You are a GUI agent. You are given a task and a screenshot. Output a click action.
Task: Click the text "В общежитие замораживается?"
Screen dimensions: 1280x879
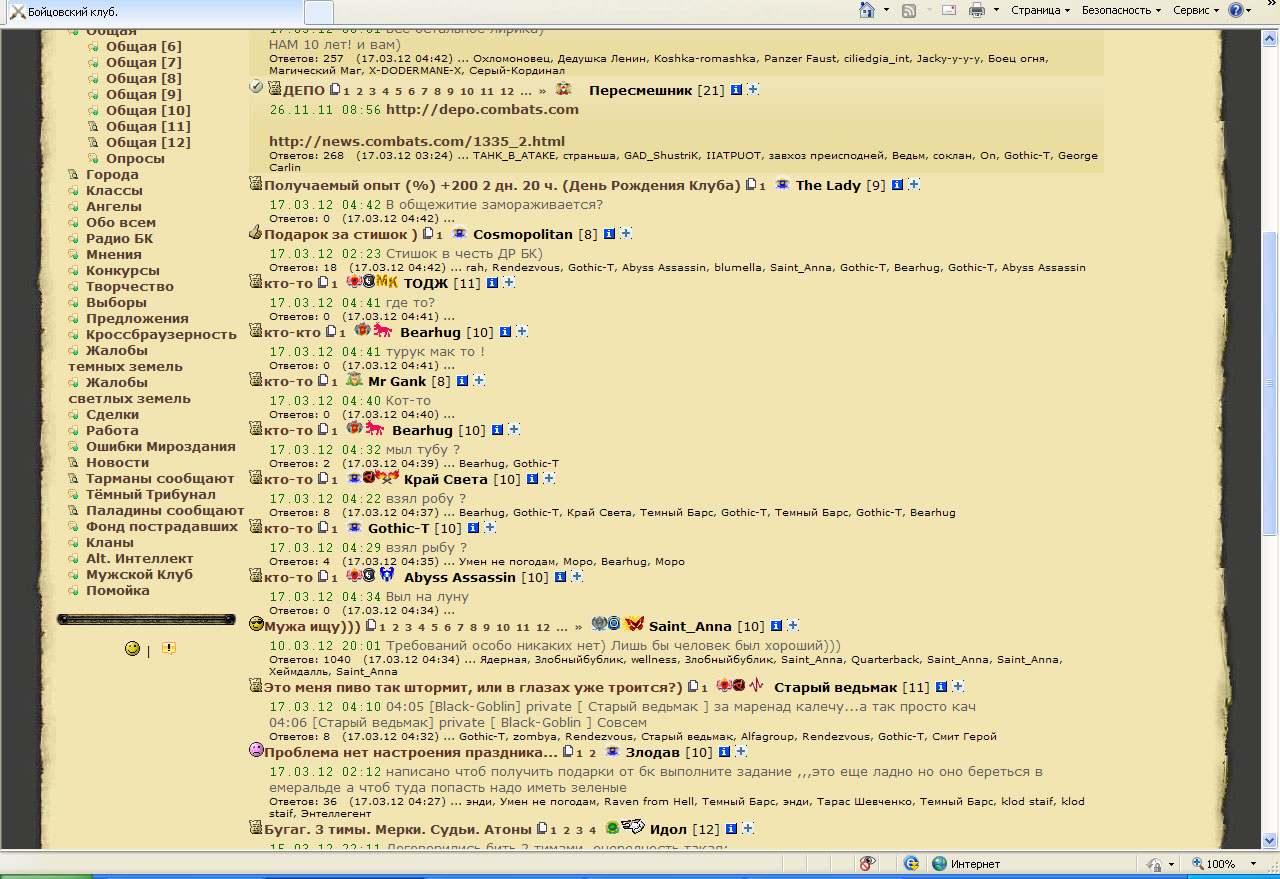[x=494, y=204]
